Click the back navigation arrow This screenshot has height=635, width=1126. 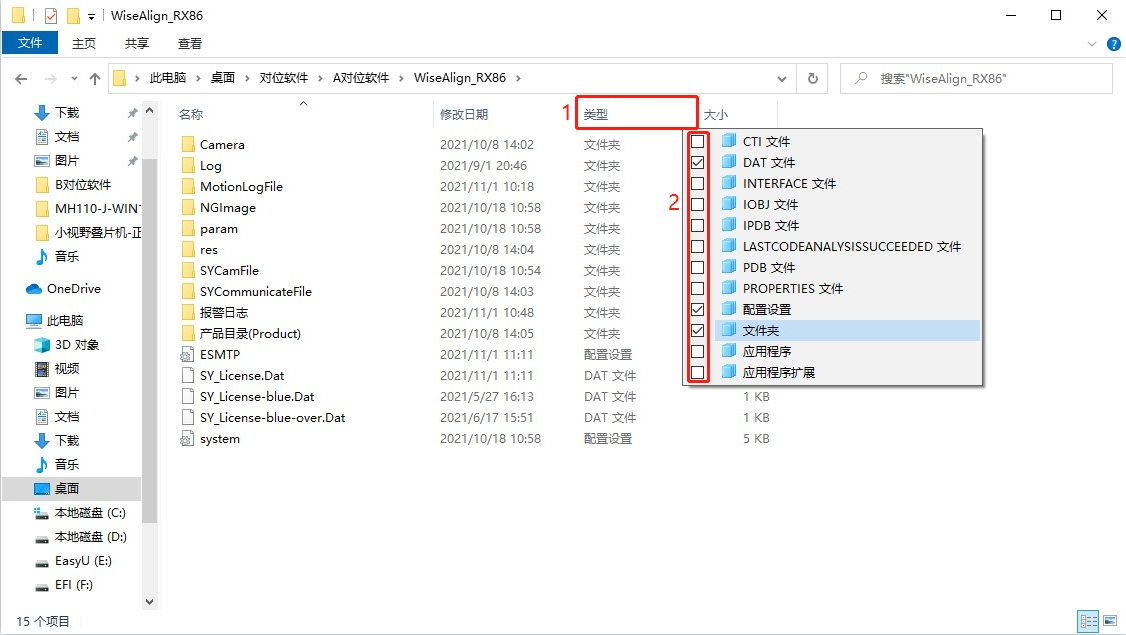(22, 78)
